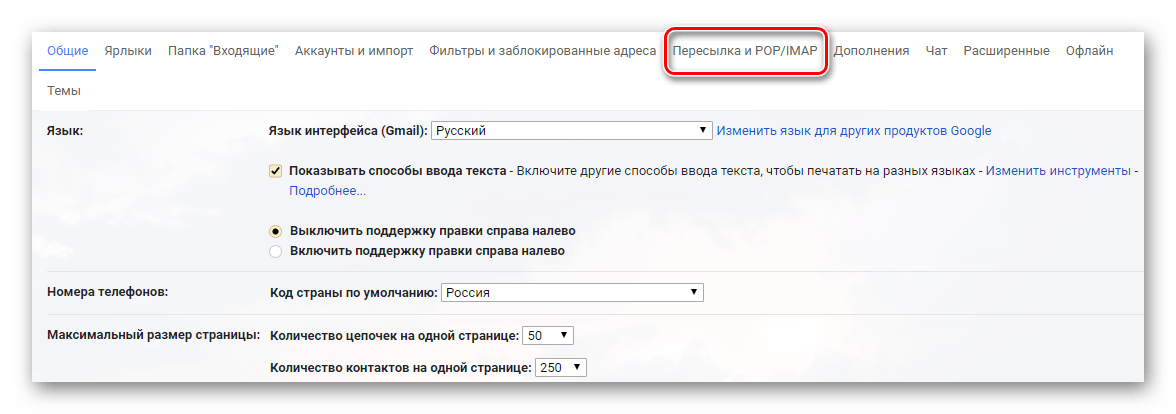
Task: Expand Количество цепочек на одной странице dropdown
Action: tap(548, 336)
